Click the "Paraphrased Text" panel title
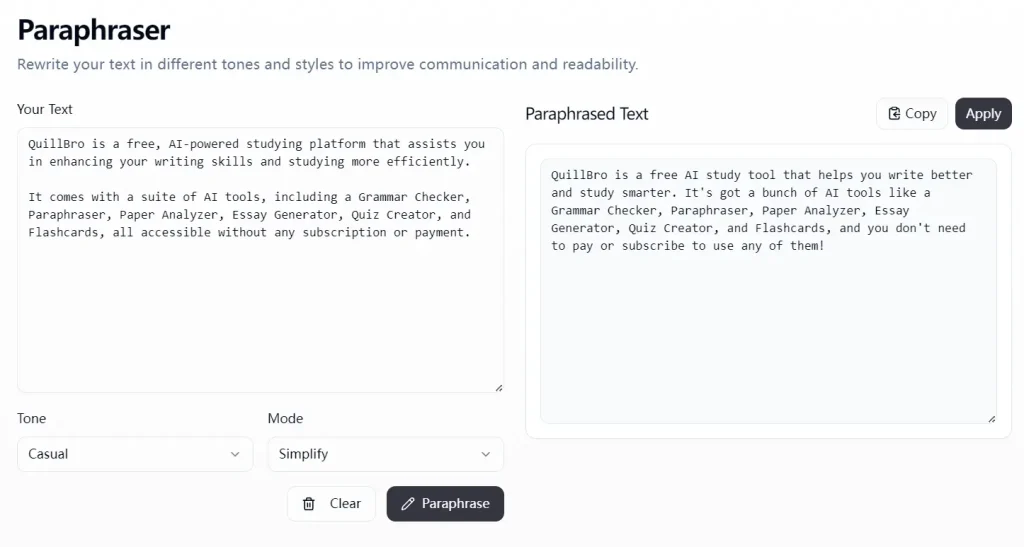Viewport: 1024px width, 547px height. tap(587, 114)
